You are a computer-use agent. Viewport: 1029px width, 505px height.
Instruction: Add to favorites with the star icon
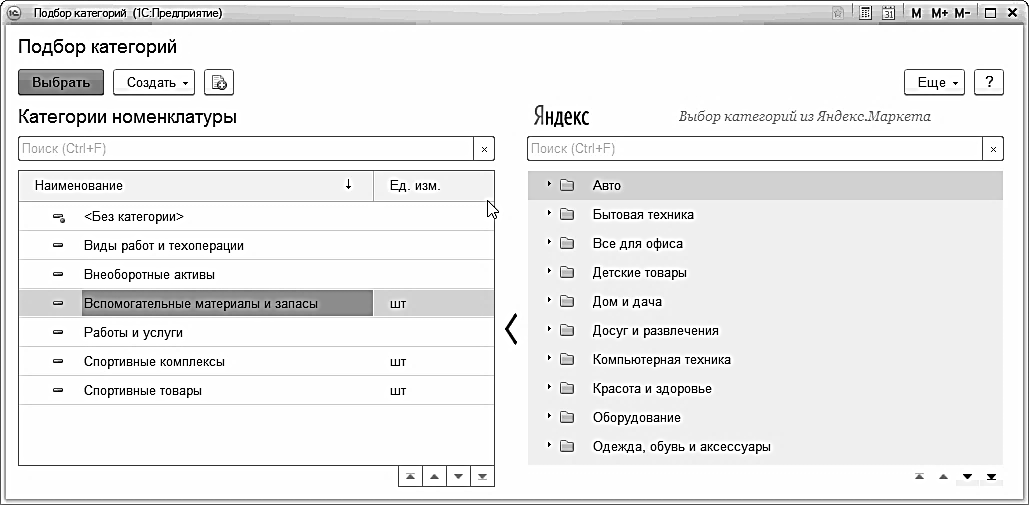(x=839, y=13)
